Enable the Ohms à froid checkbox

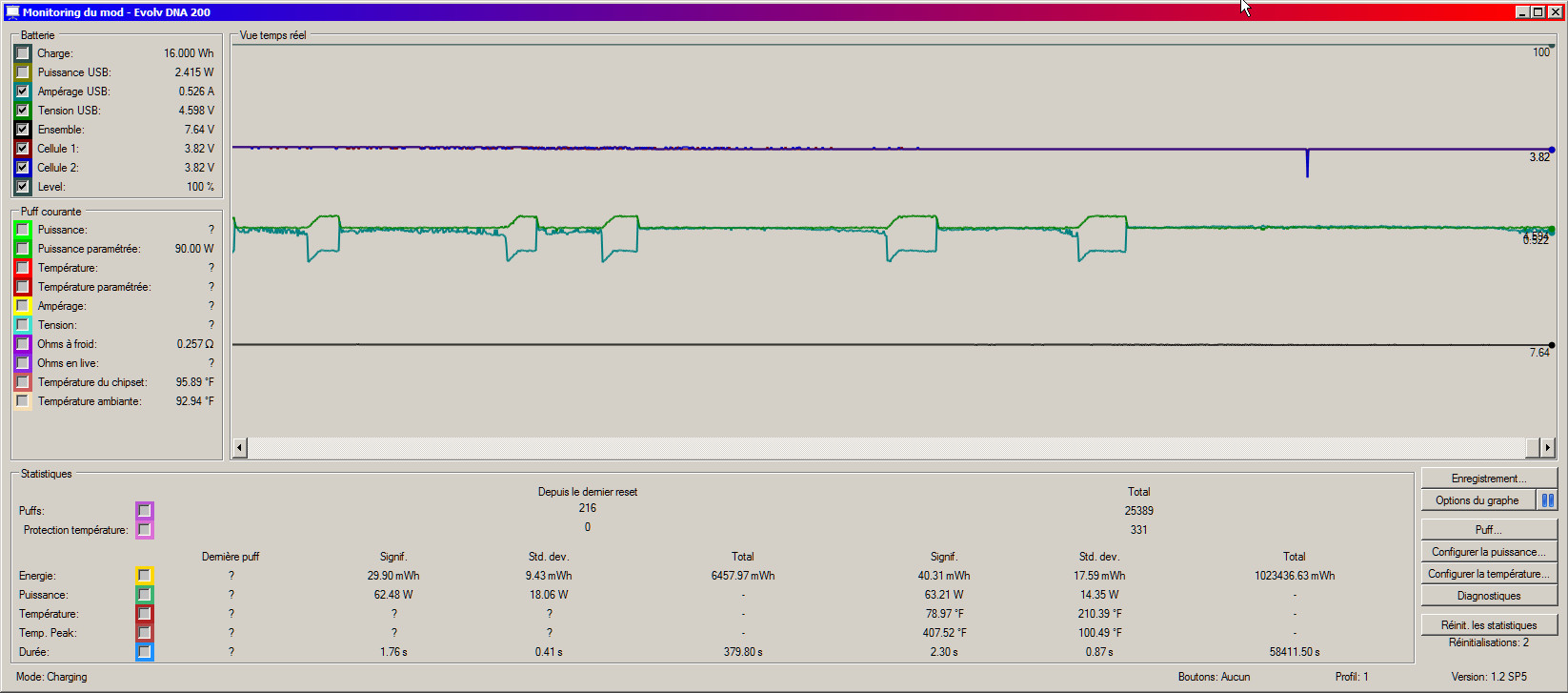[x=23, y=344]
